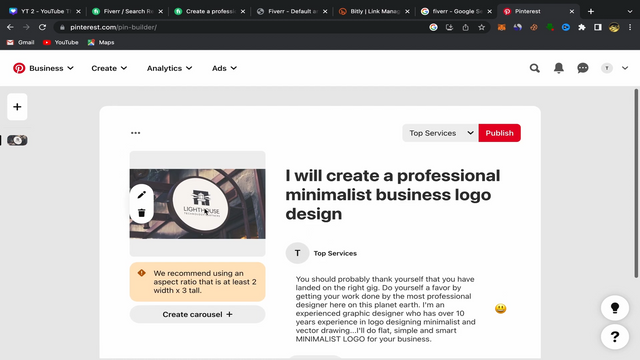Open the Business dropdown menu

pos(51,68)
